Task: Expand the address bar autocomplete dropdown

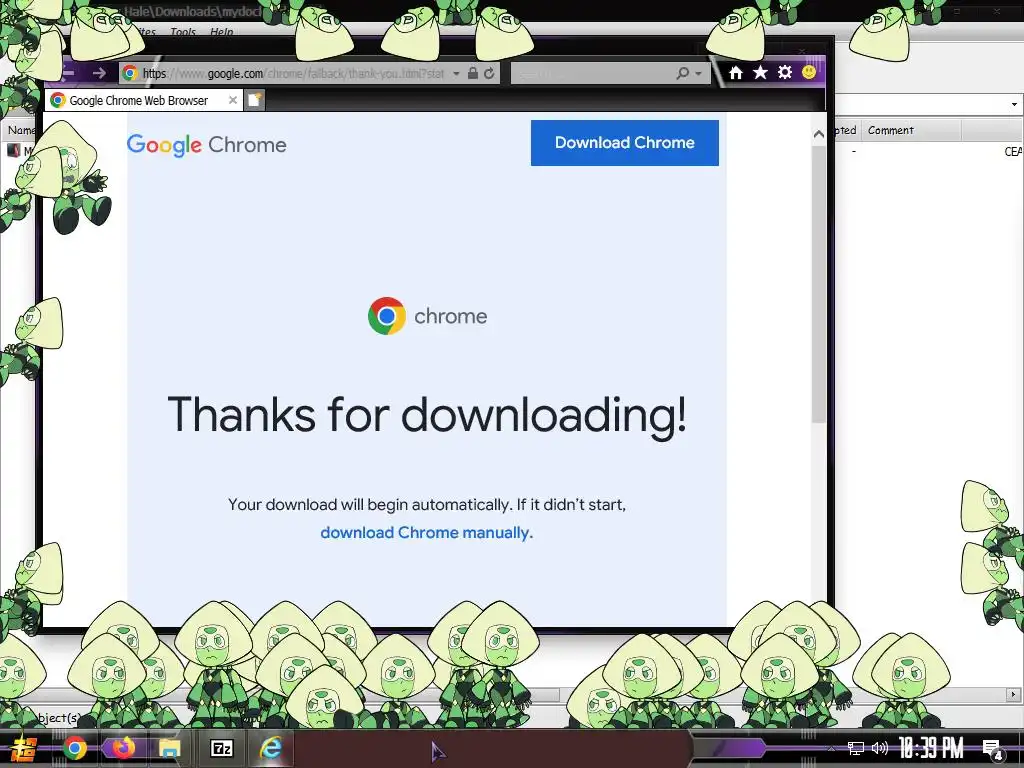Action: (456, 73)
